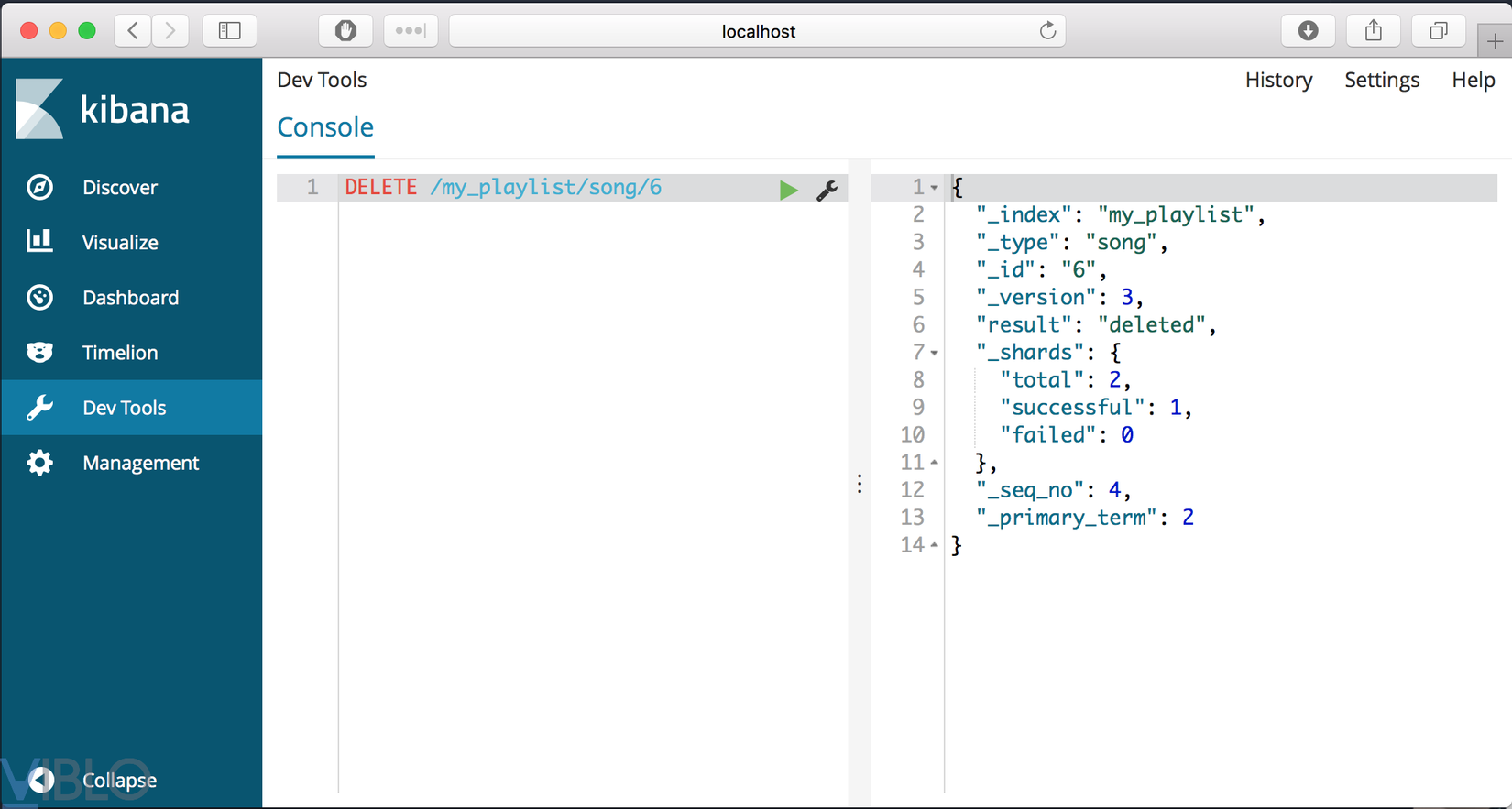Screen dimensions: 1512x809
Task: Open the Dashboard section
Action: [x=130, y=297]
